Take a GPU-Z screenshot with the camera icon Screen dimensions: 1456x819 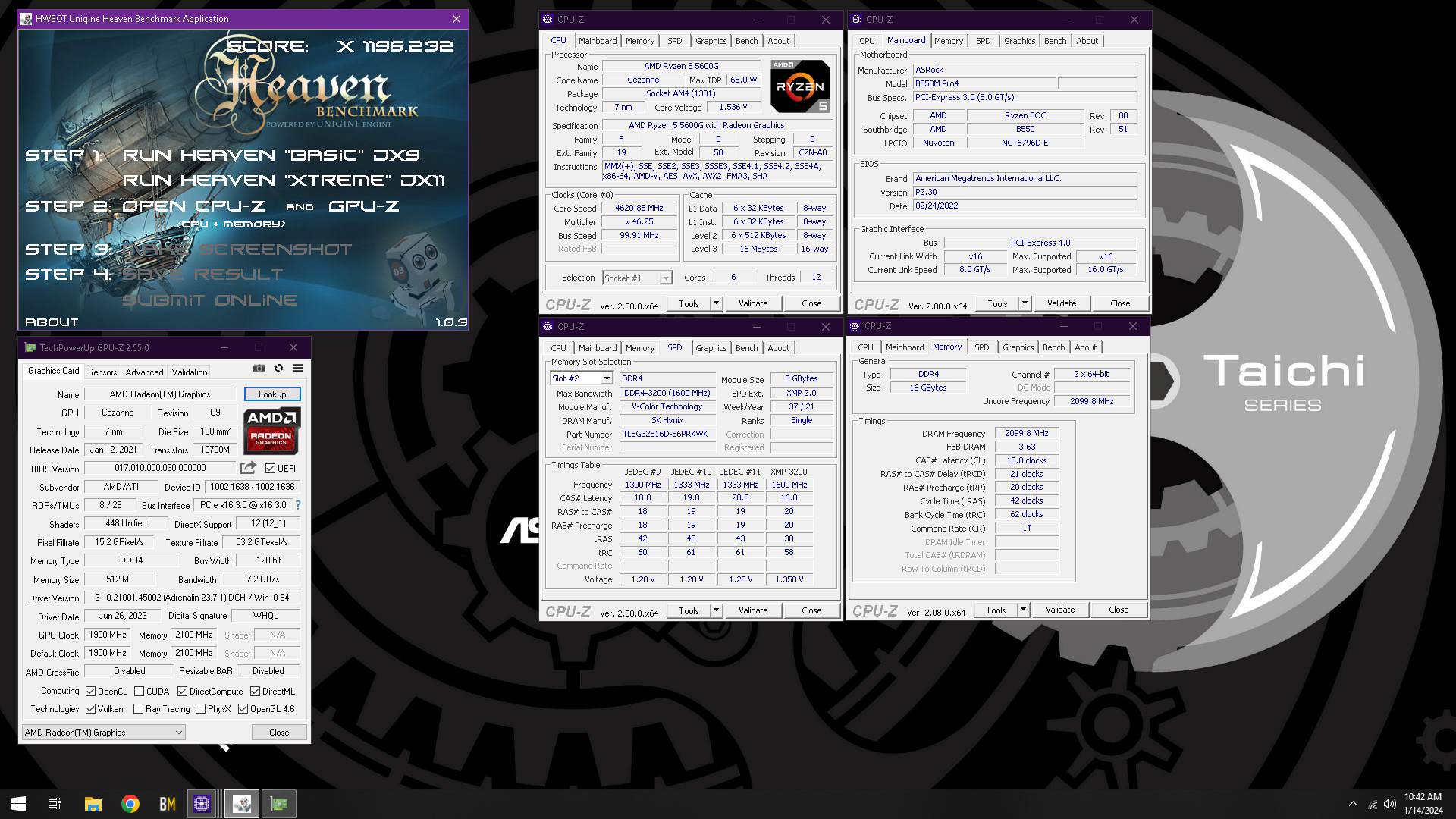[x=259, y=368]
